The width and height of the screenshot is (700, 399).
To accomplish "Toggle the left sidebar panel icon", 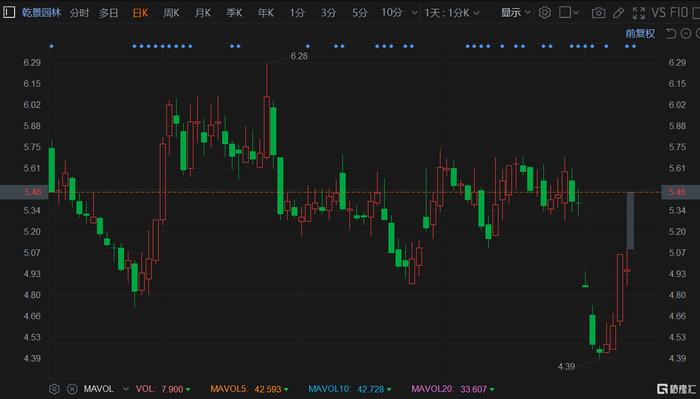I will (x=9, y=12).
